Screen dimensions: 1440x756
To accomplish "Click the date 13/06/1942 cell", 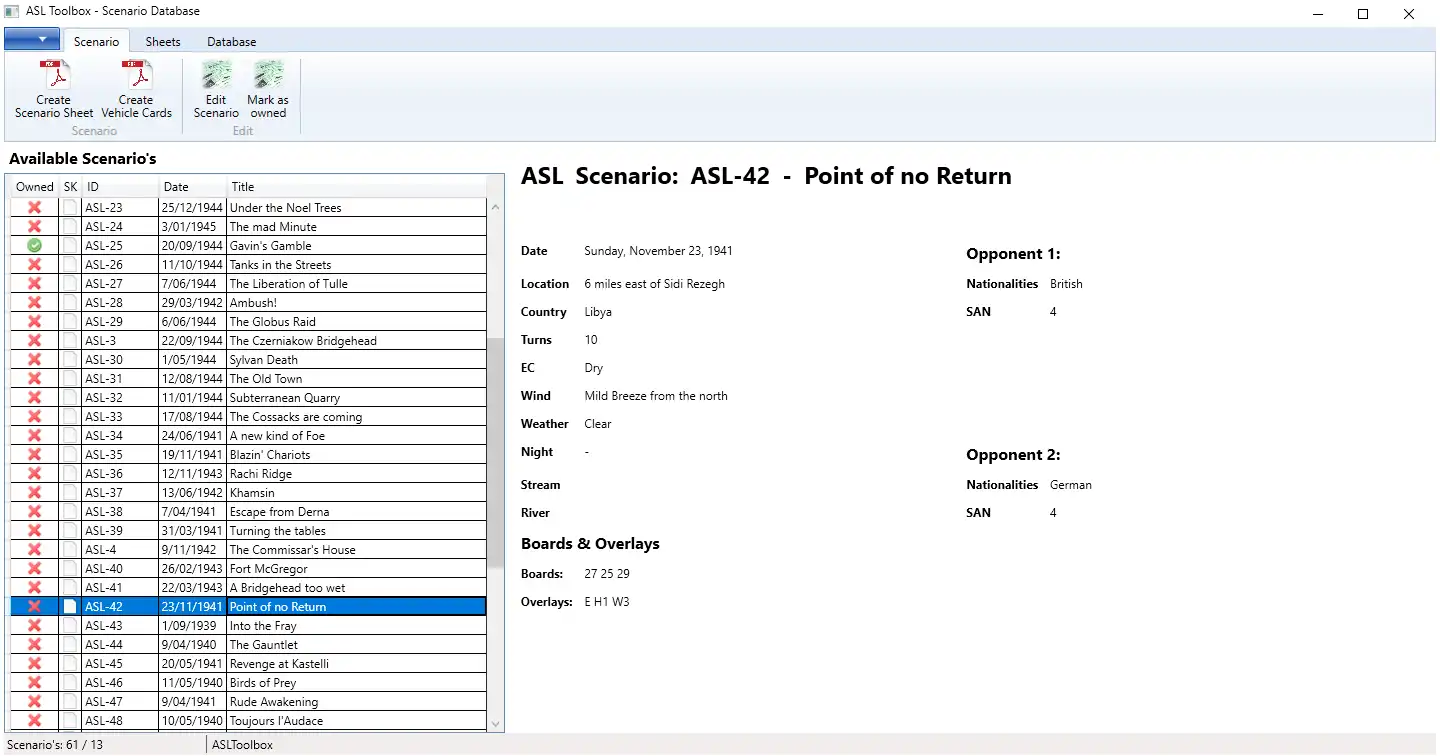I will 193,493.
